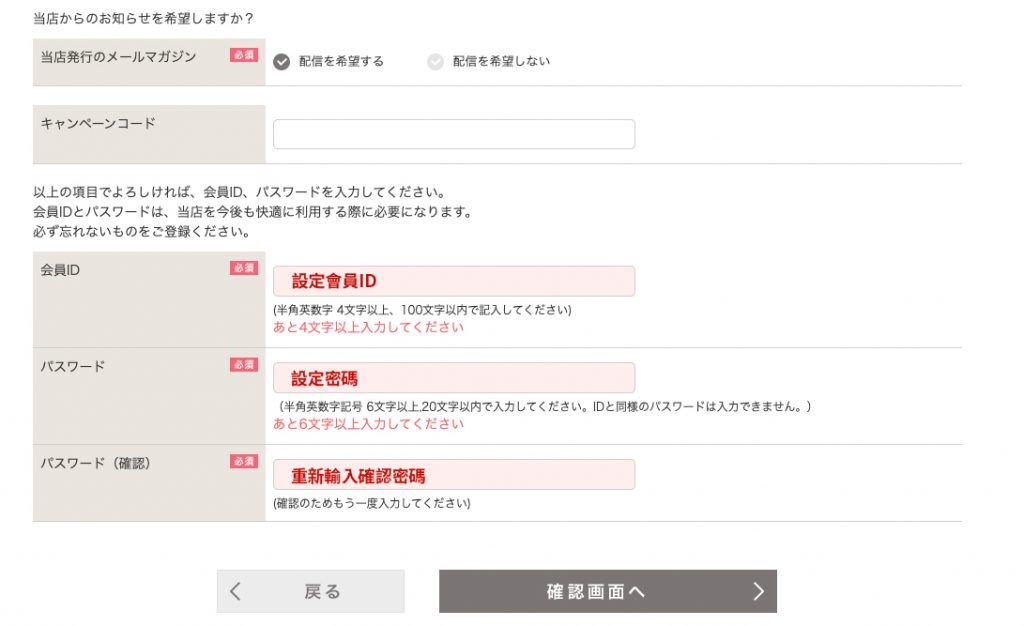Click the キャンペーンコード input field

pyautogui.click(x=454, y=134)
